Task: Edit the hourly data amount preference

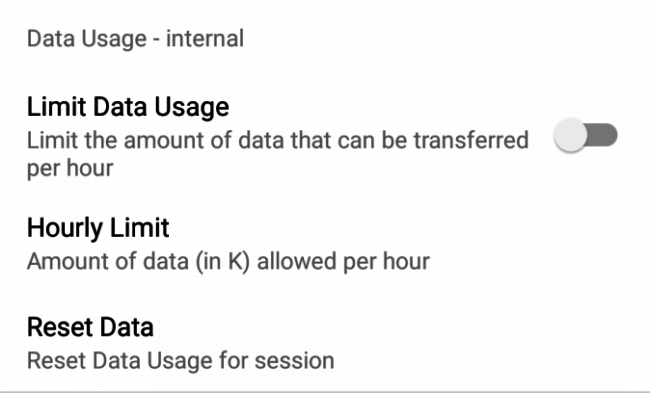Action: click(325, 244)
